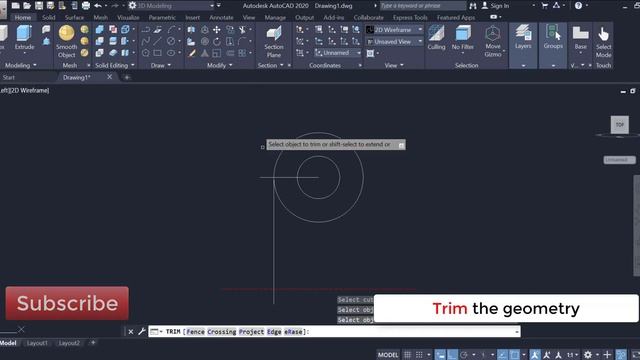
Task: Click the Sign In button
Action: click(495, 6)
